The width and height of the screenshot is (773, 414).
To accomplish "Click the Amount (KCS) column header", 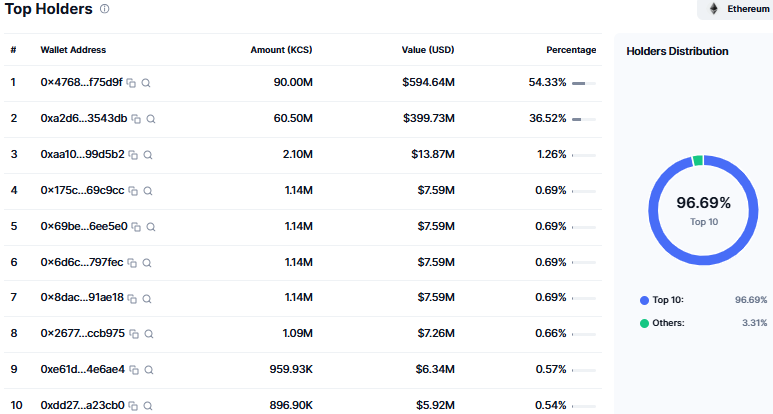I will (281, 50).
